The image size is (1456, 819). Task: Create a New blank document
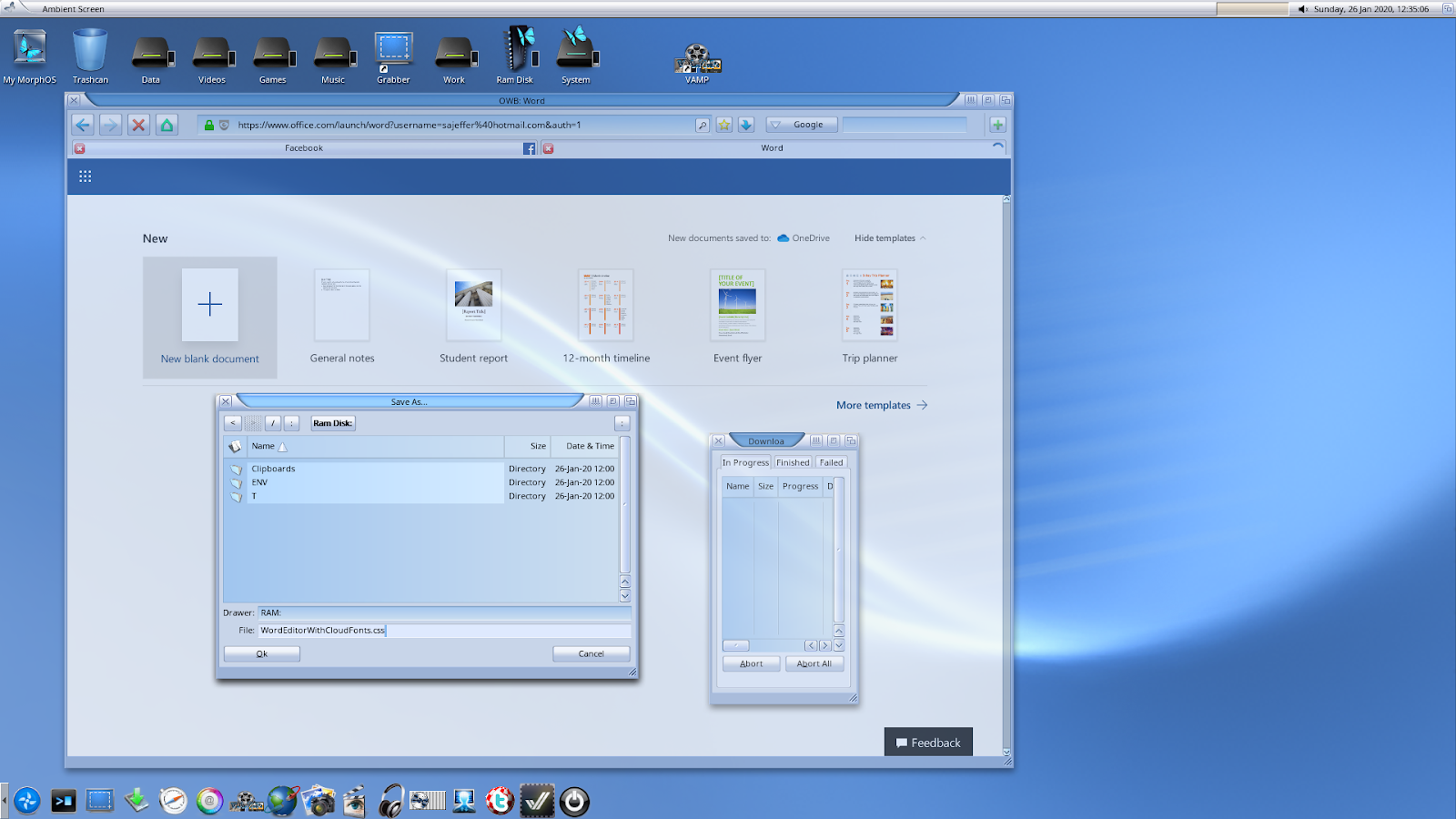(210, 317)
